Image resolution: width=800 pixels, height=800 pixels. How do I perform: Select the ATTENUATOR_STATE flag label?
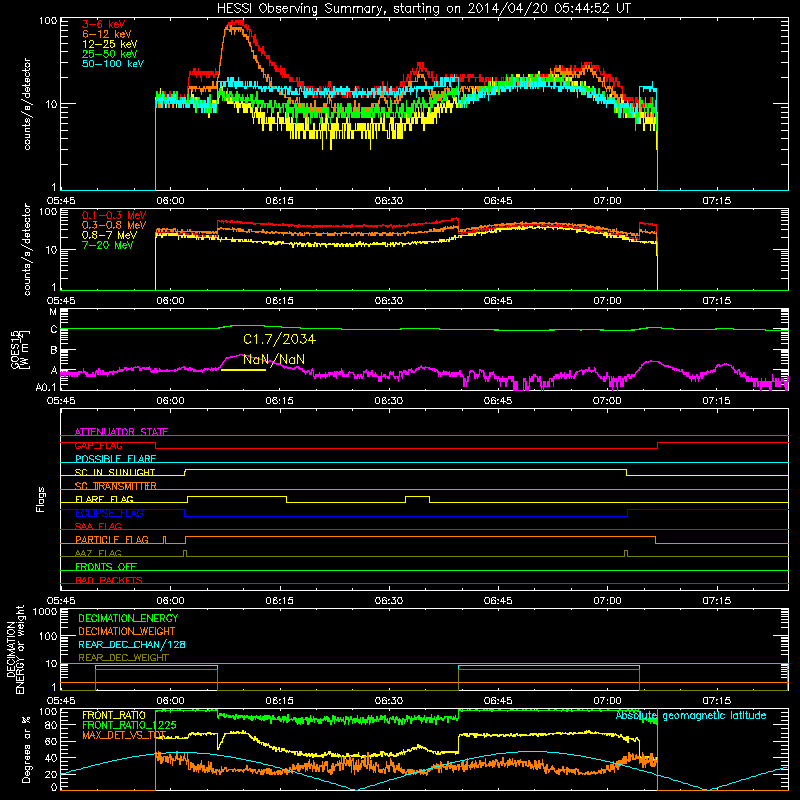click(x=121, y=432)
